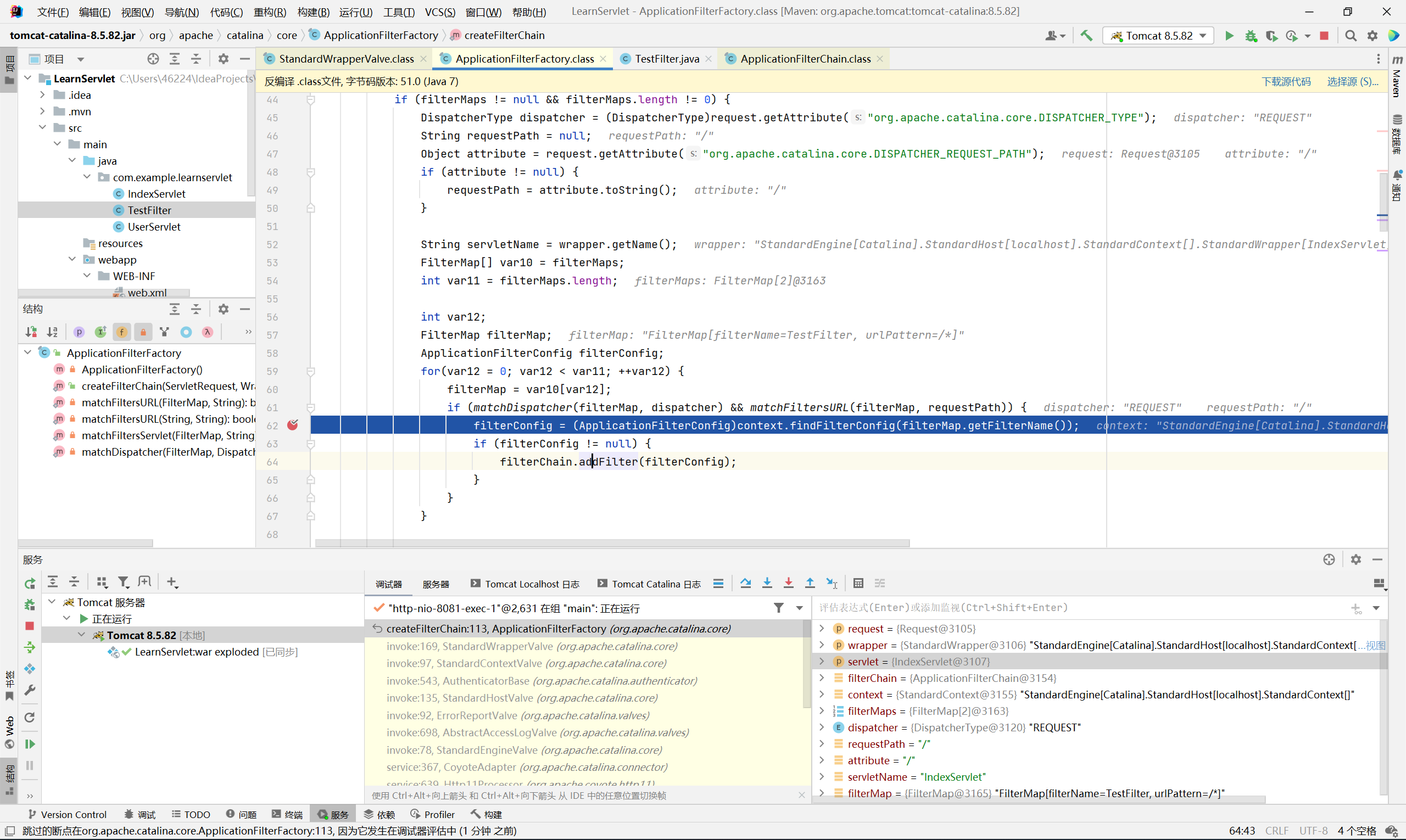This screenshot has height=840, width=1406.
Task: Toggle the breakpoint on line 62
Action: point(292,425)
